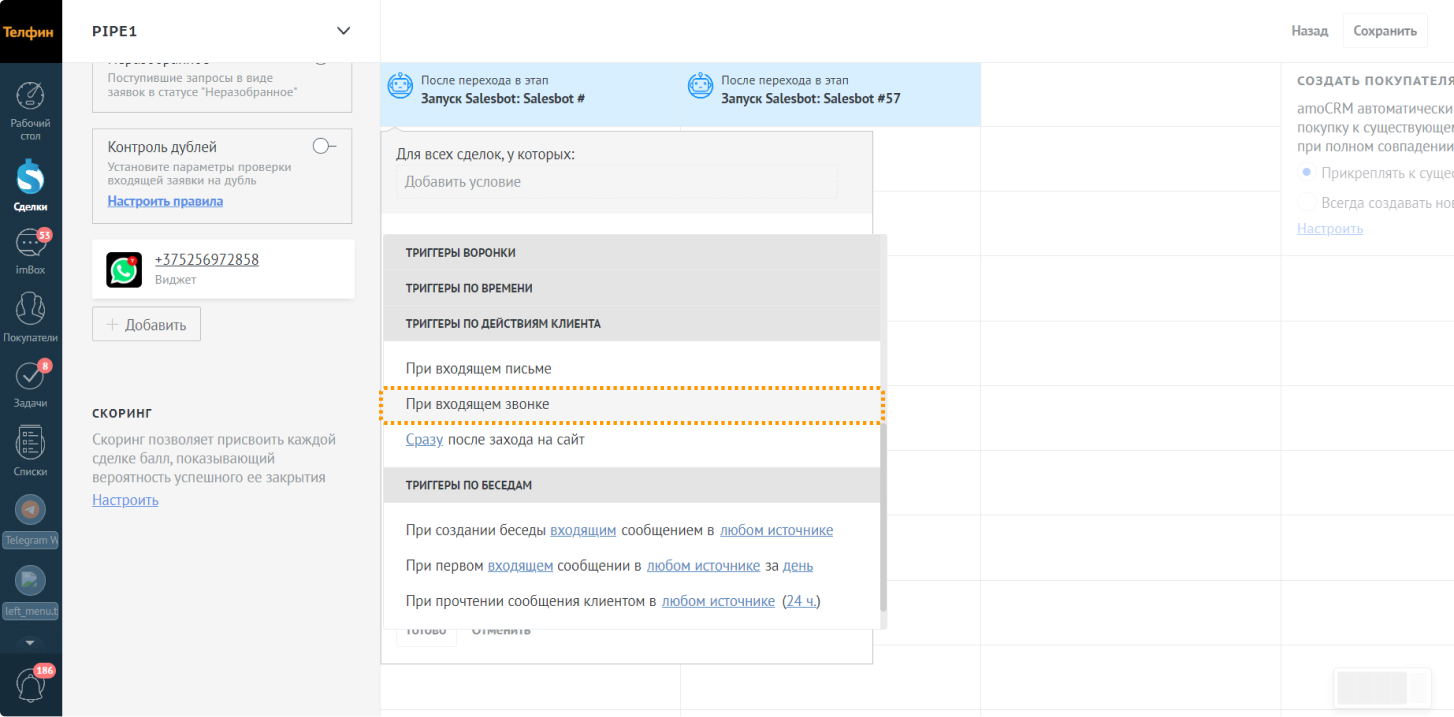The height and width of the screenshot is (717, 1454).
Task: Click the Сохранить button
Action: pos(1384,31)
